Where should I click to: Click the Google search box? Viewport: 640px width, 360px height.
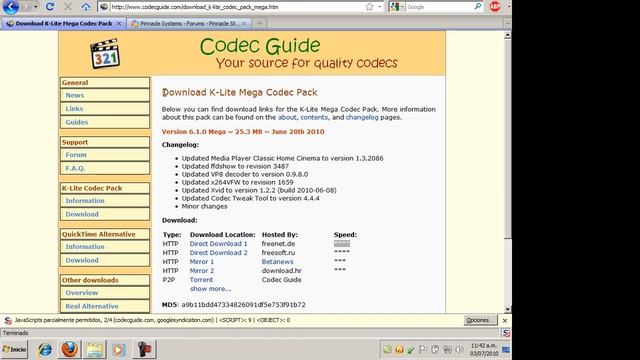coord(439,7)
